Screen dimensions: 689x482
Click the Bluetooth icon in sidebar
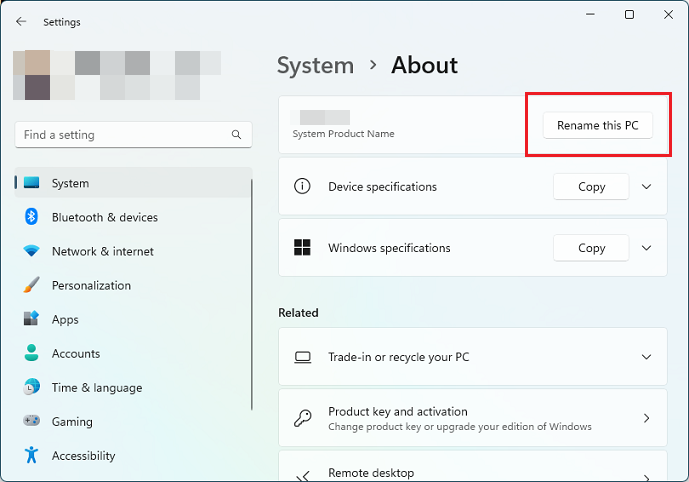coord(31,217)
